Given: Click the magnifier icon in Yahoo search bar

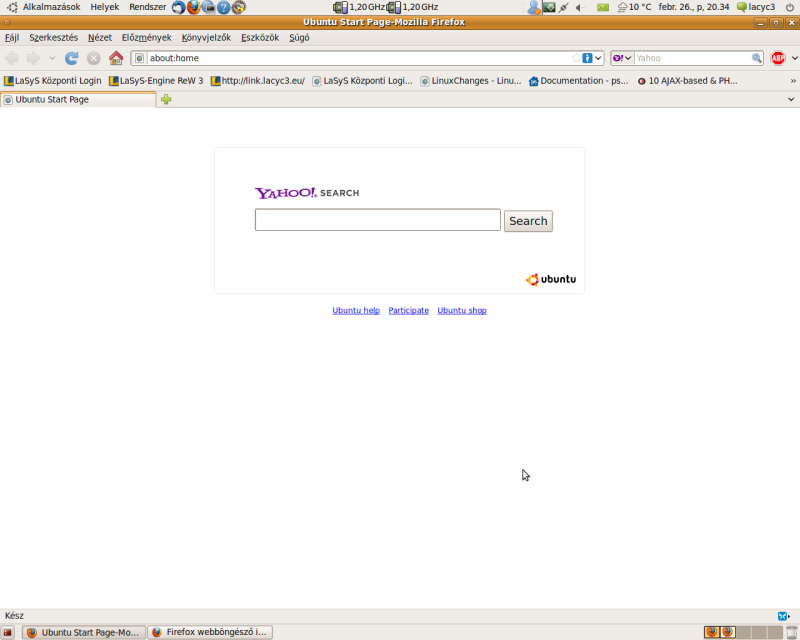Looking at the screenshot, I should [757, 58].
